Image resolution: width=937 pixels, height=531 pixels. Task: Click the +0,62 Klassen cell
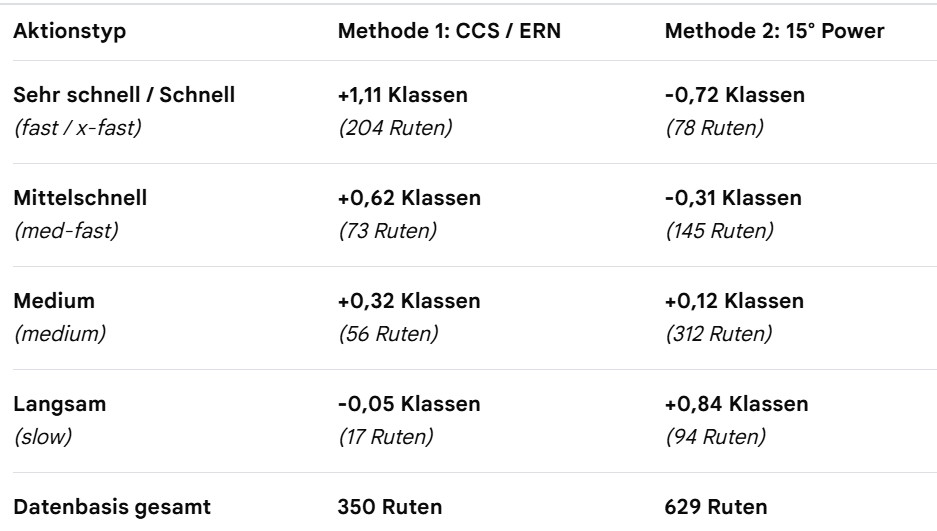point(409,198)
